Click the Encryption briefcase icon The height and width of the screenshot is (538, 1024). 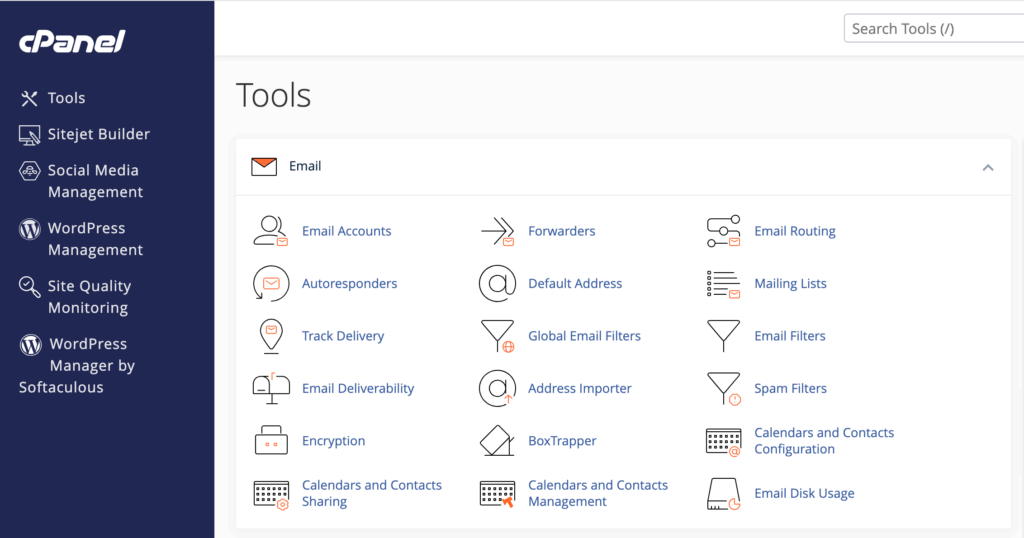[x=270, y=441]
